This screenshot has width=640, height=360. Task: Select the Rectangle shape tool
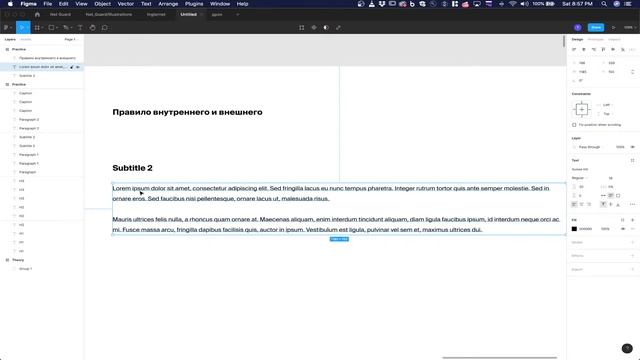pyautogui.click(x=51, y=27)
